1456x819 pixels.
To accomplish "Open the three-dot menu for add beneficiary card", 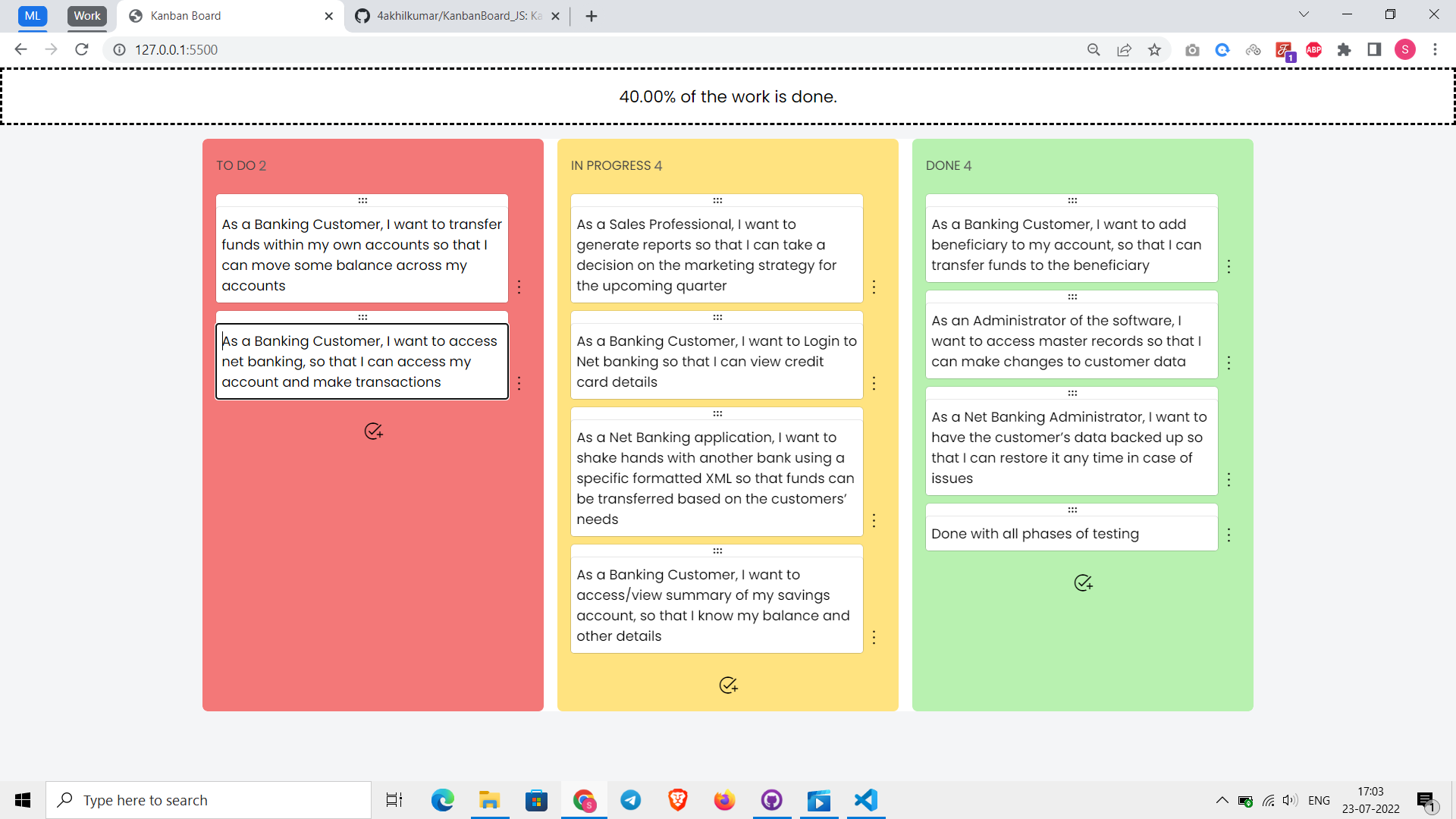I will pyautogui.click(x=1229, y=266).
